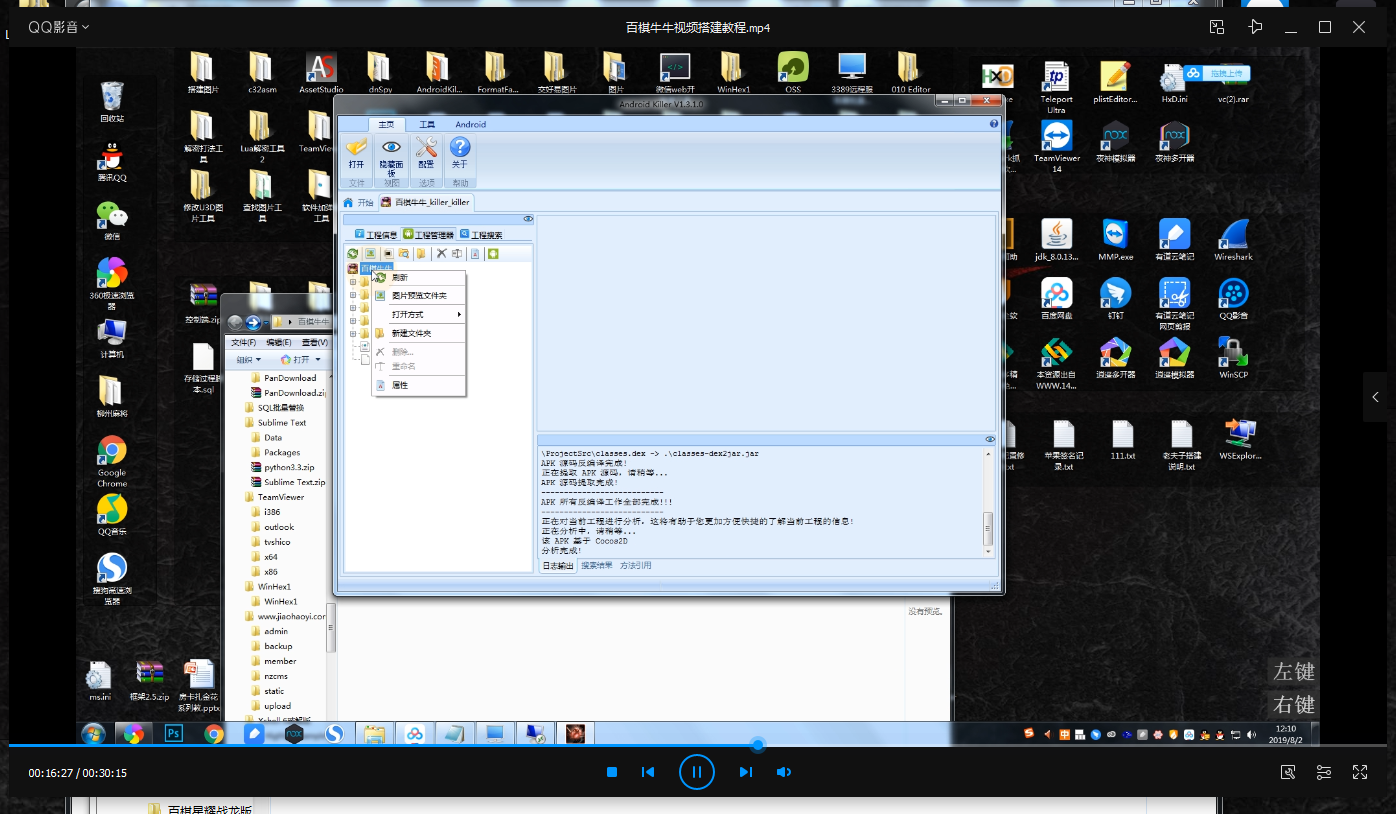Pause the video with the pause button
Viewport: 1396px width, 814px height.
(697, 772)
